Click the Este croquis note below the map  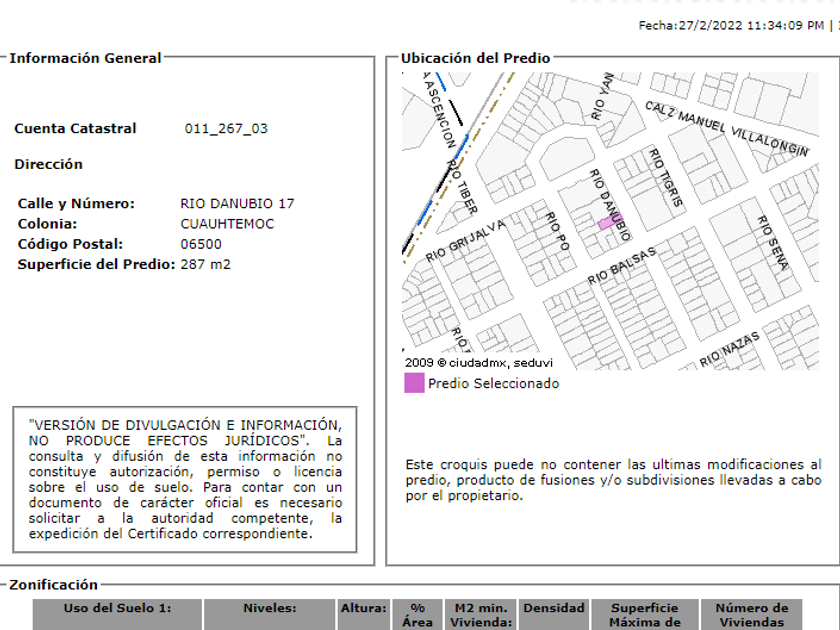tap(613, 480)
